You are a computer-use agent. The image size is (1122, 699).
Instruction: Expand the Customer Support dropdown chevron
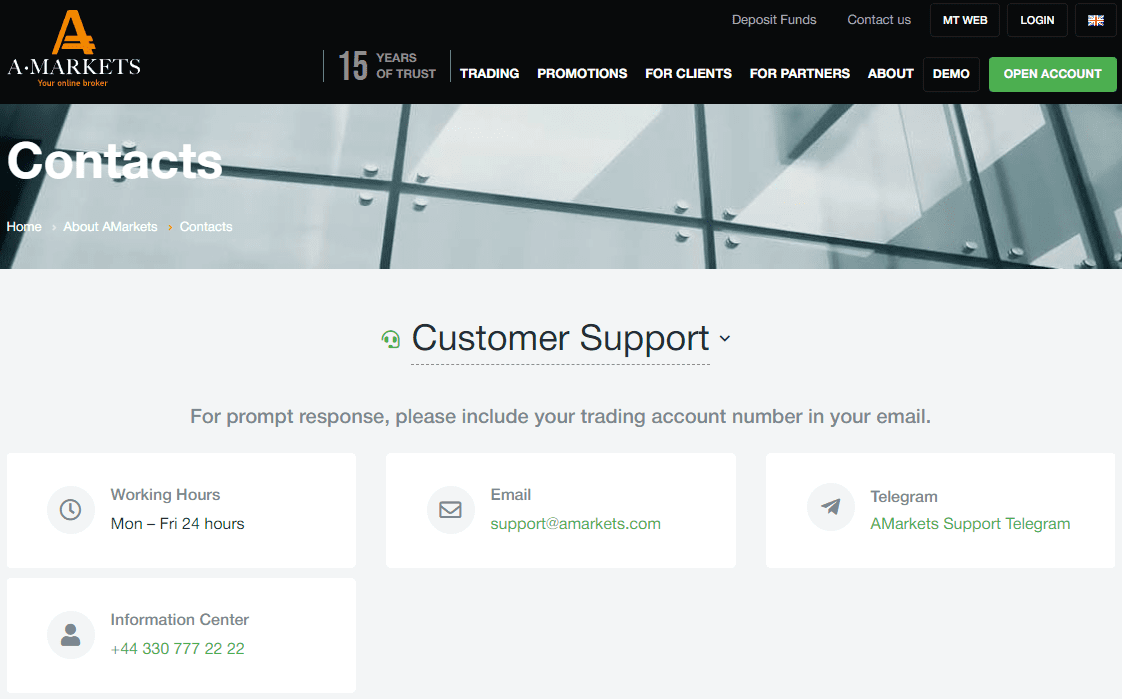tap(725, 339)
